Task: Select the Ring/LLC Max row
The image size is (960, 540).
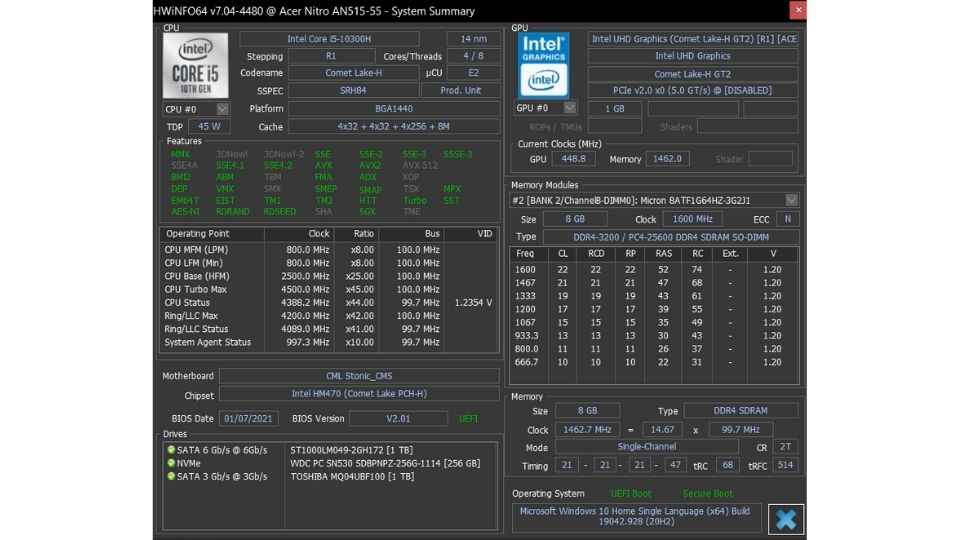Action: pos(329,316)
